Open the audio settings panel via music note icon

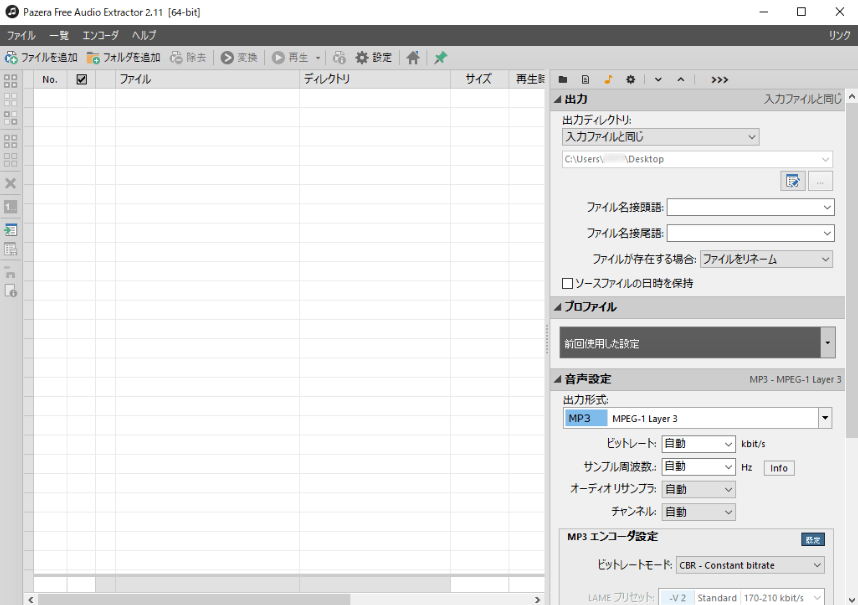(x=607, y=79)
